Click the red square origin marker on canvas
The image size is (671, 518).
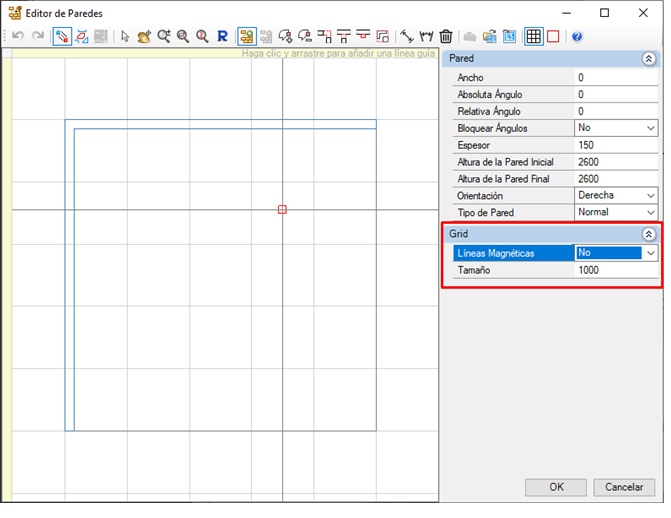point(282,209)
